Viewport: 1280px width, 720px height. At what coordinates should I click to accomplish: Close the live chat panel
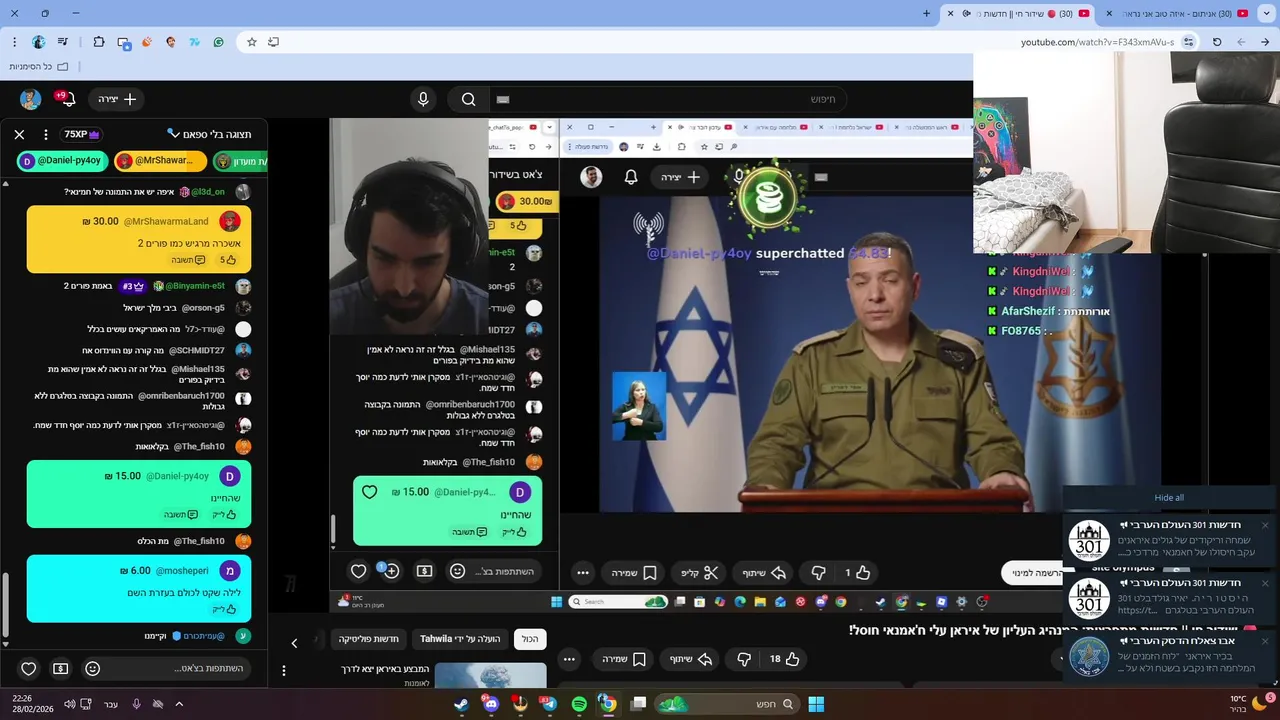point(19,134)
